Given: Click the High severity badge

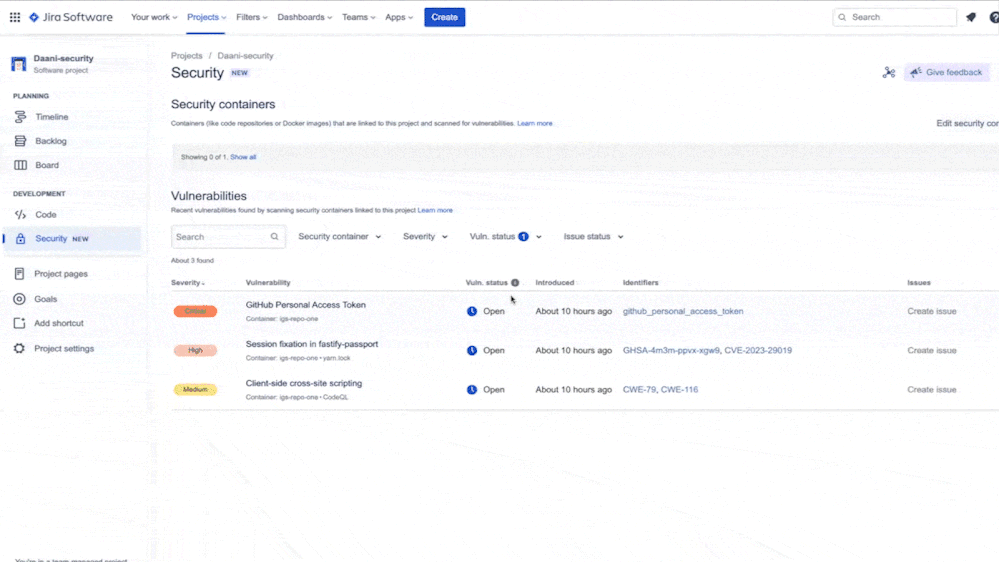Looking at the screenshot, I should (196, 350).
